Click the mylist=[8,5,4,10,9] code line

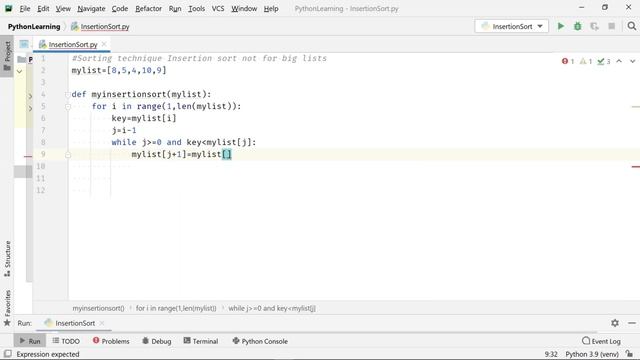(119, 70)
